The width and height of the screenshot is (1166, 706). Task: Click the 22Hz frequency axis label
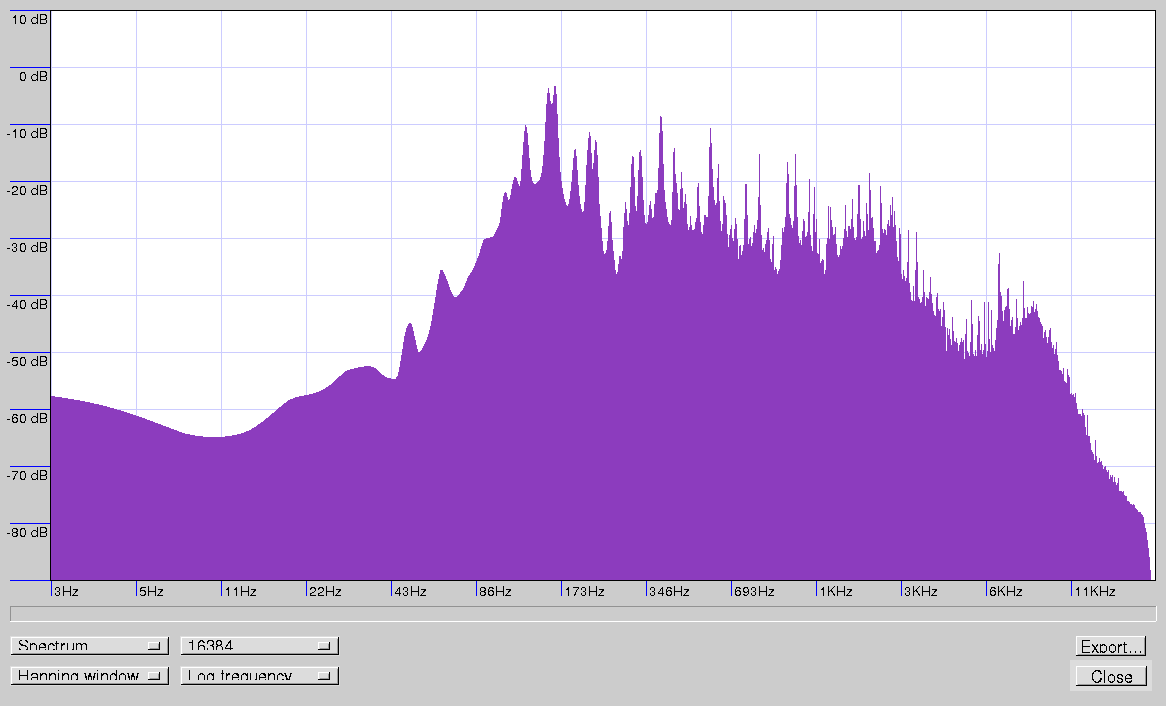(325, 592)
